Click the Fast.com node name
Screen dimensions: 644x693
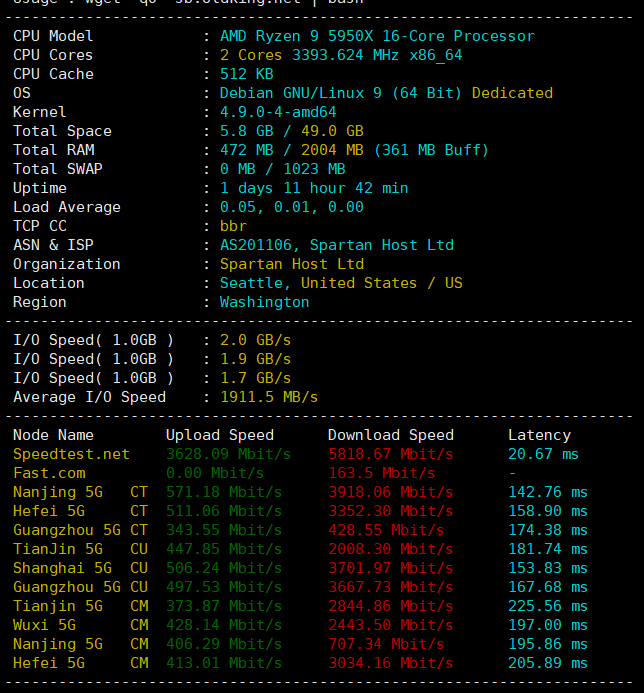pyautogui.click(x=49, y=473)
